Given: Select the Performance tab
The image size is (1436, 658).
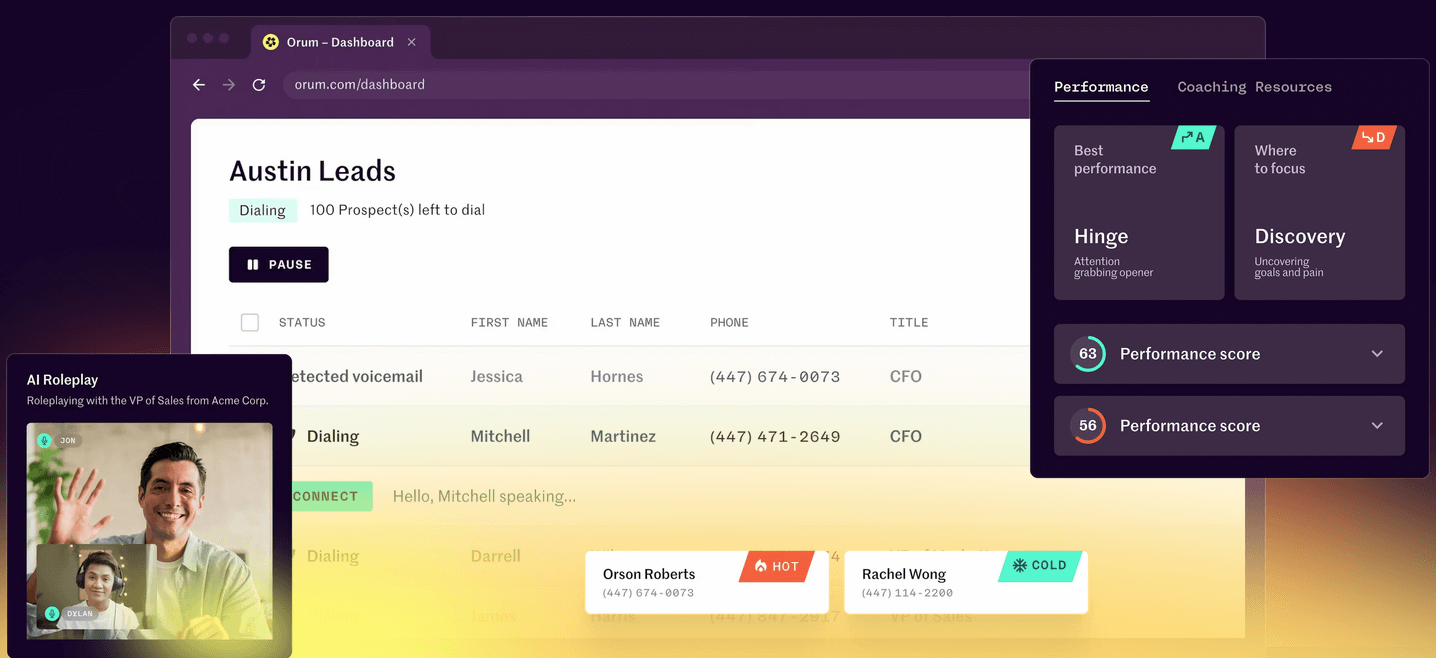Looking at the screenshot, I should (x=1101, y=87).
